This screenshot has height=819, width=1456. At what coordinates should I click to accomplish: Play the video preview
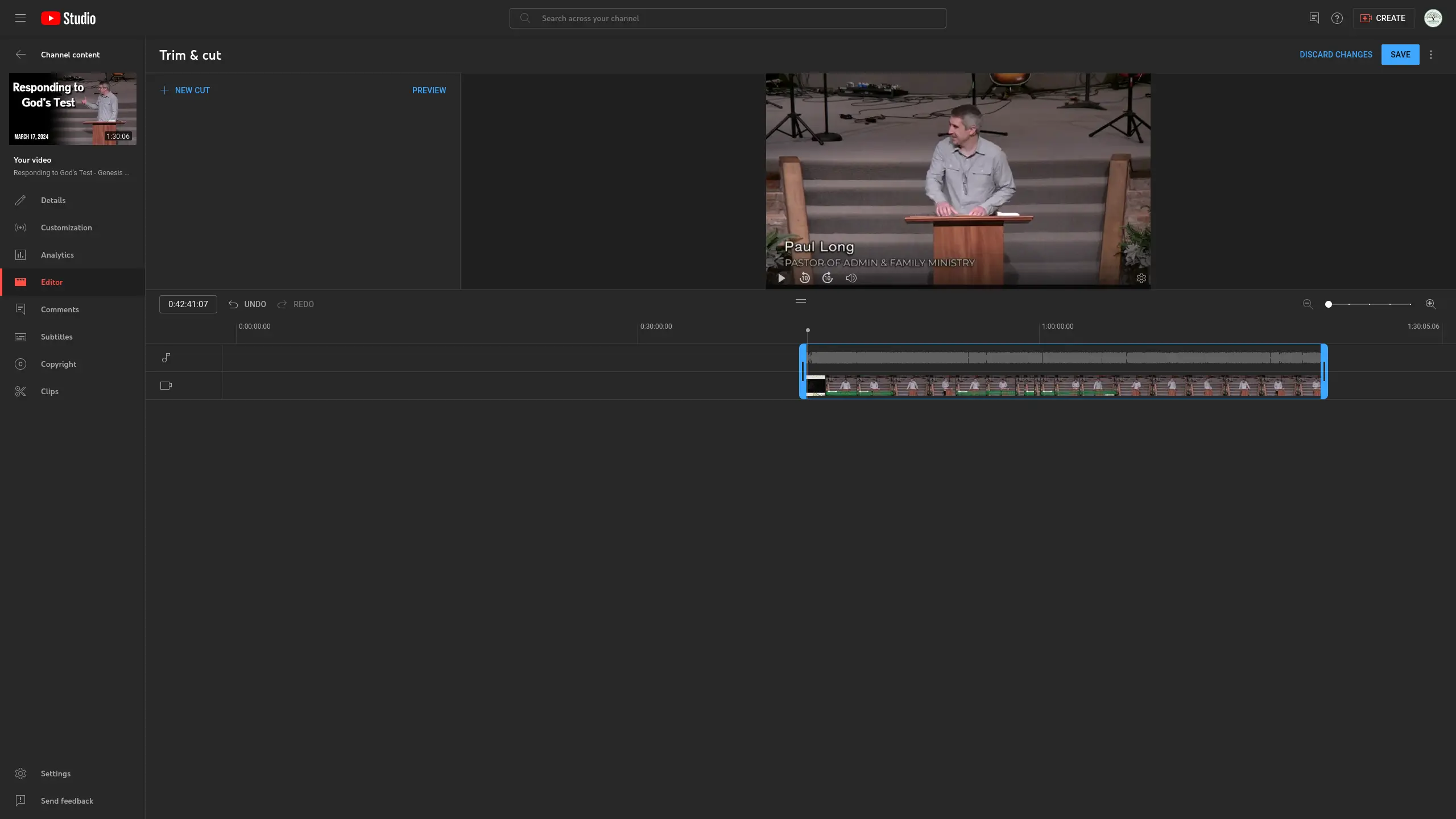(781, 278)
